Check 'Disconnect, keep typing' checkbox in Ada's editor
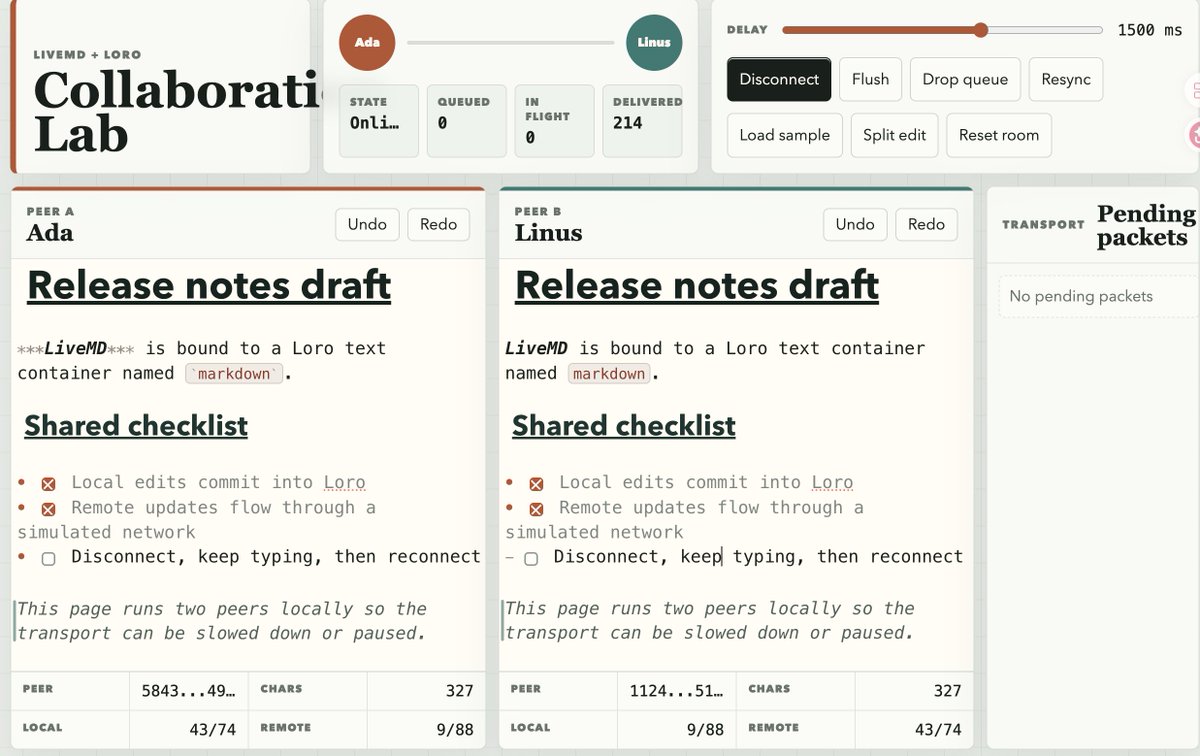This screenshot has width=1200, height=756. [x=48, y=559]
